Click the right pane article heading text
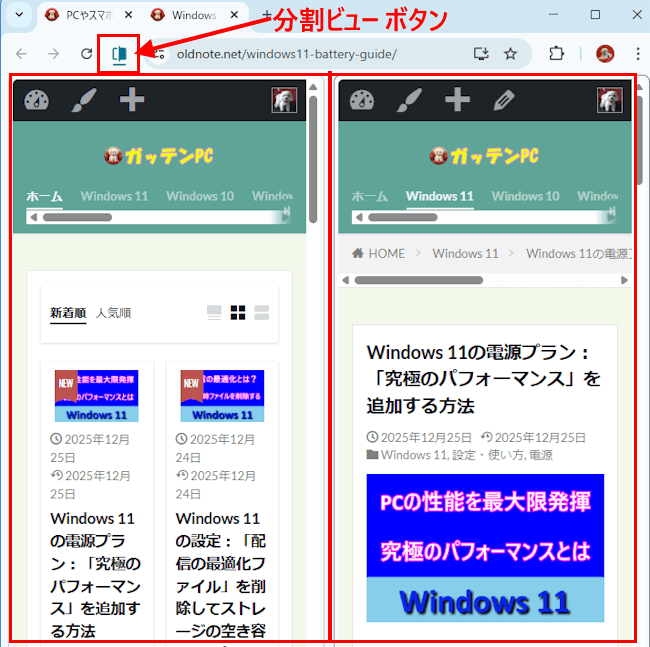 pyautogui.click(x=484, y=379)
